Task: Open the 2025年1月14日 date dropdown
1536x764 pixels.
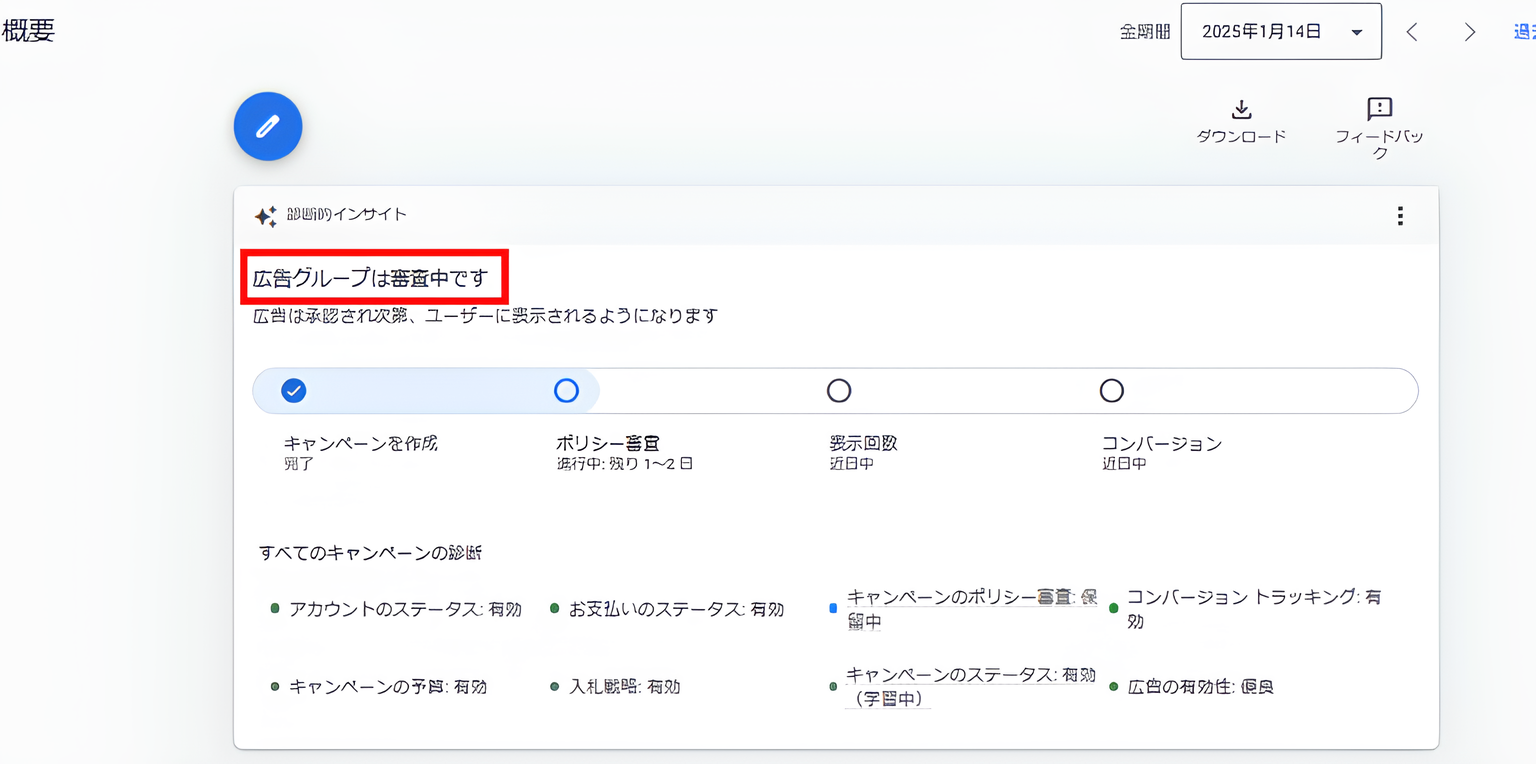Action: (x=1357, y=31)
